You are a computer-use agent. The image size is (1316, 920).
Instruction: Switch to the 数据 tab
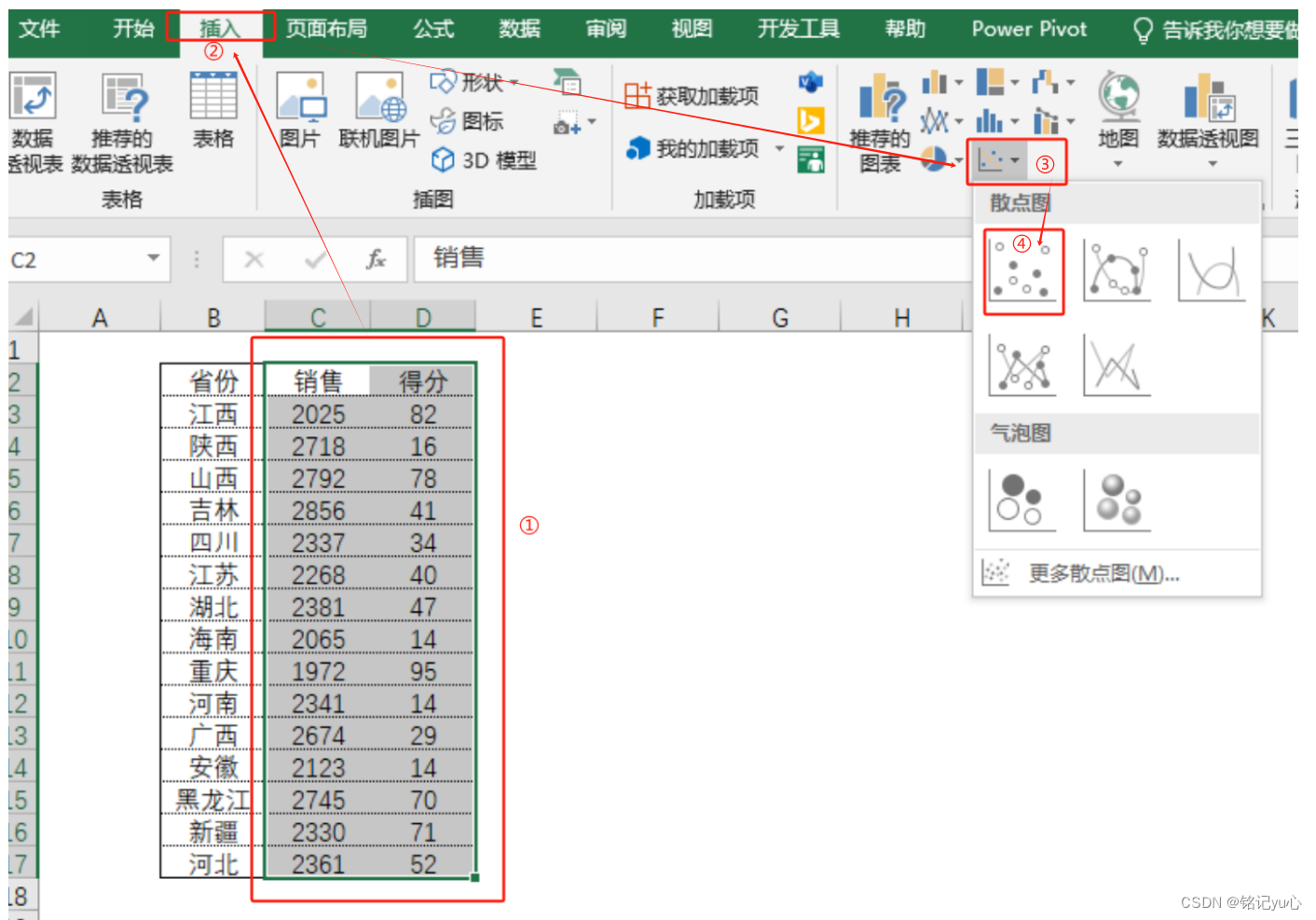pyautogui.click(x=519, y=29)
